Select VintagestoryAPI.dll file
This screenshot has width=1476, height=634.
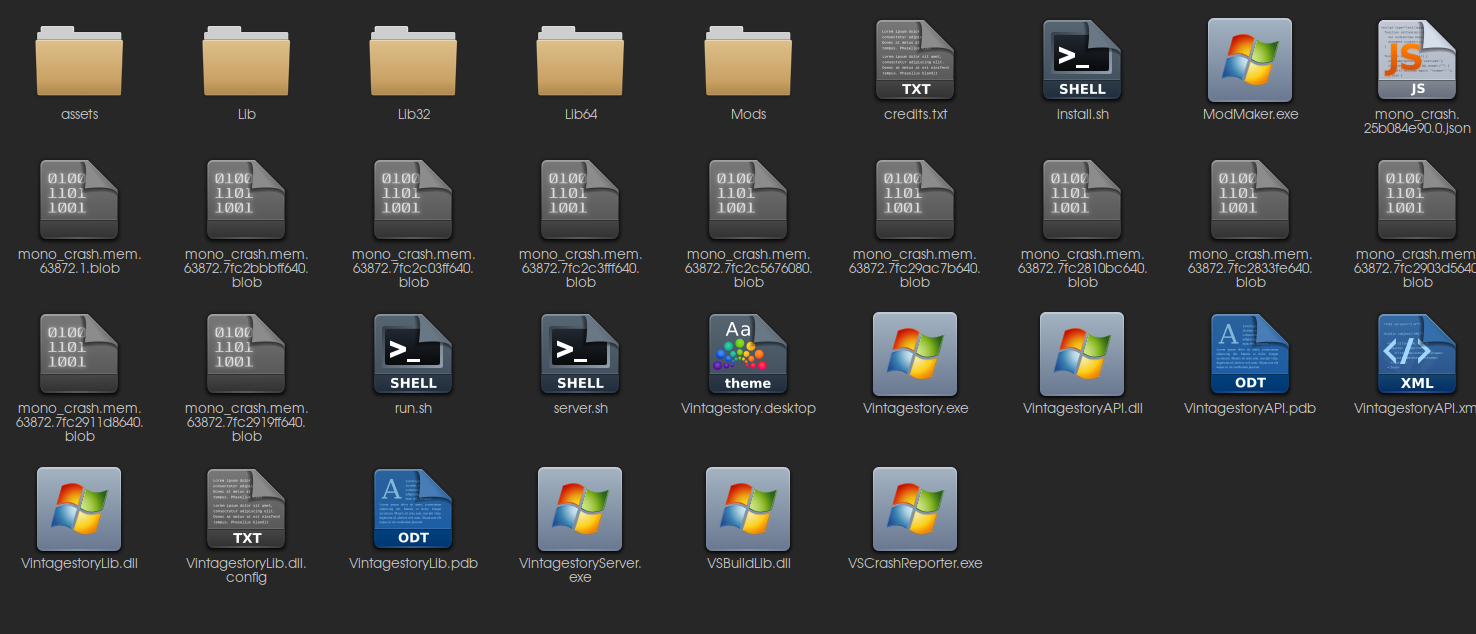[x=1082, y=354]
